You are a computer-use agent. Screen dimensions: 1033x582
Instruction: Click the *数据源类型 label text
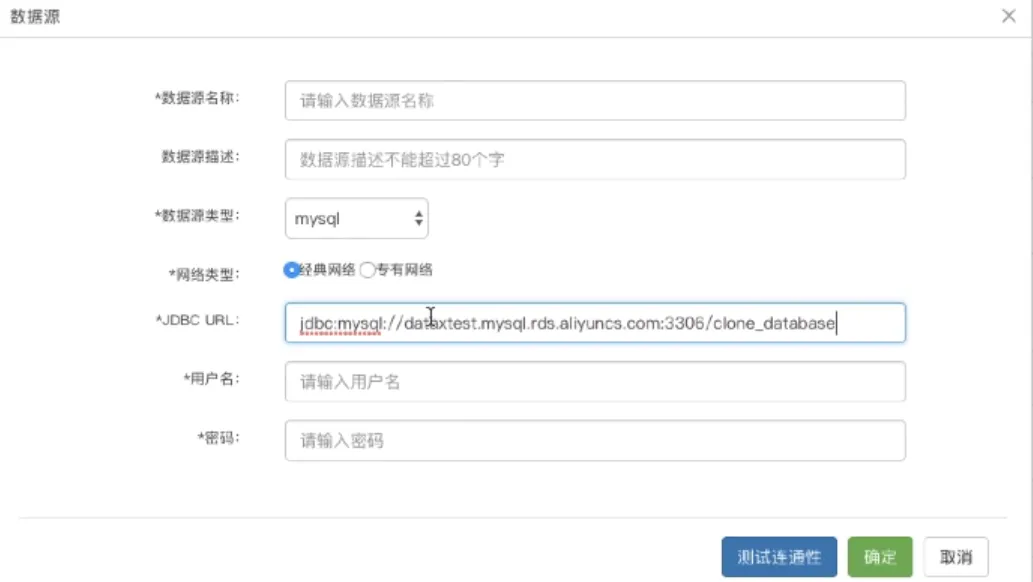pyautogui.click(x=198, y=215)
